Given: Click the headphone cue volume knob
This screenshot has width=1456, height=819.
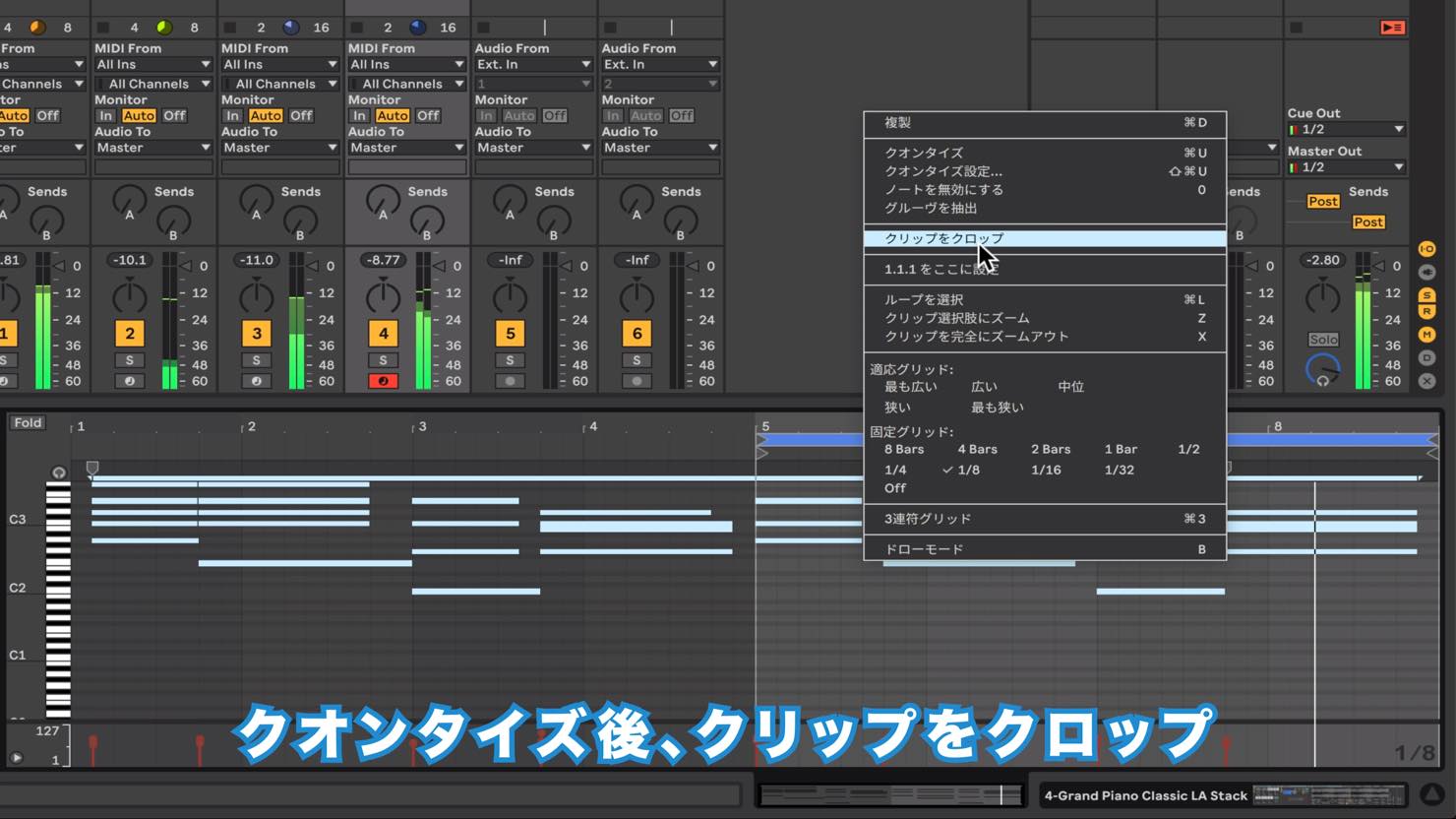Looking at the screenshot, I should point(1323,370).
